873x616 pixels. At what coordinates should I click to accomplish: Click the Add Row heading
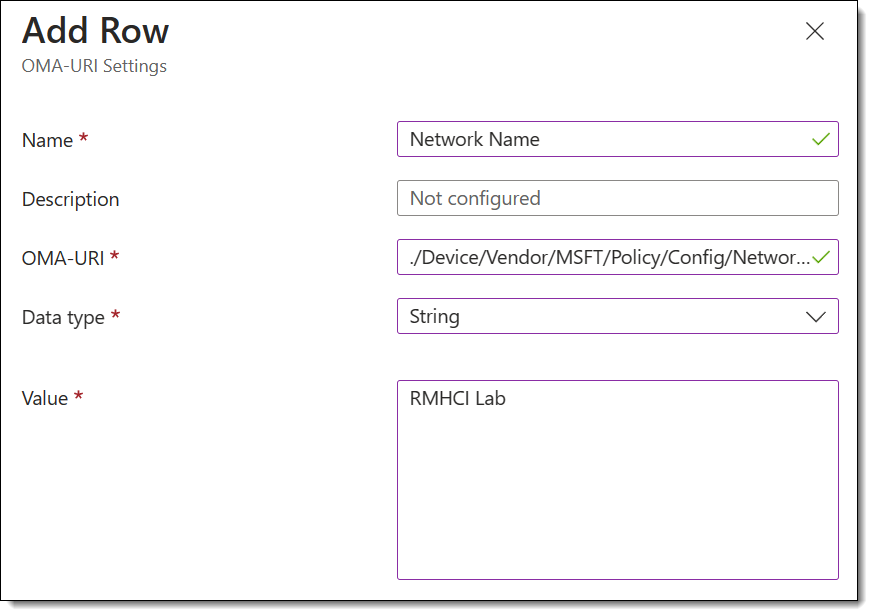[x=95, y=31]
